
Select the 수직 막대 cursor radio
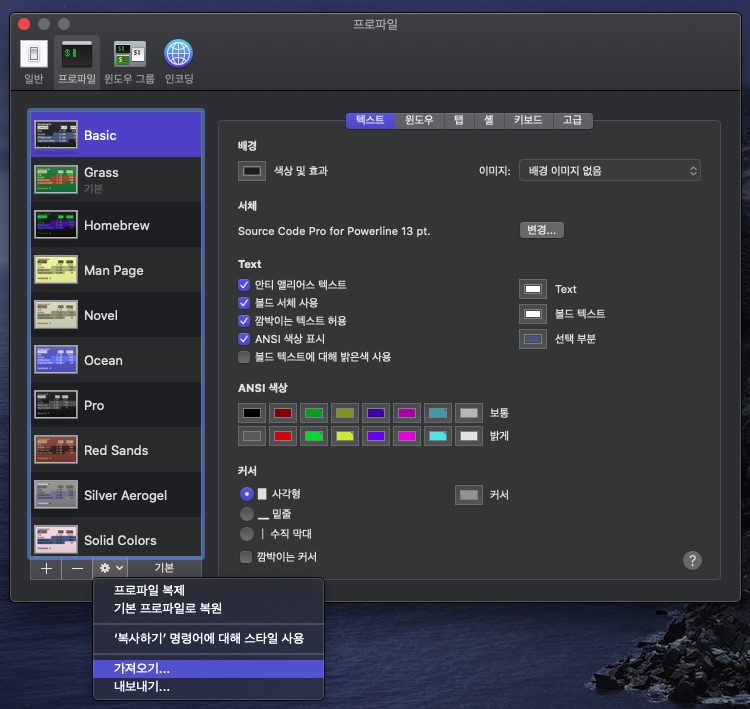(247, 533)
